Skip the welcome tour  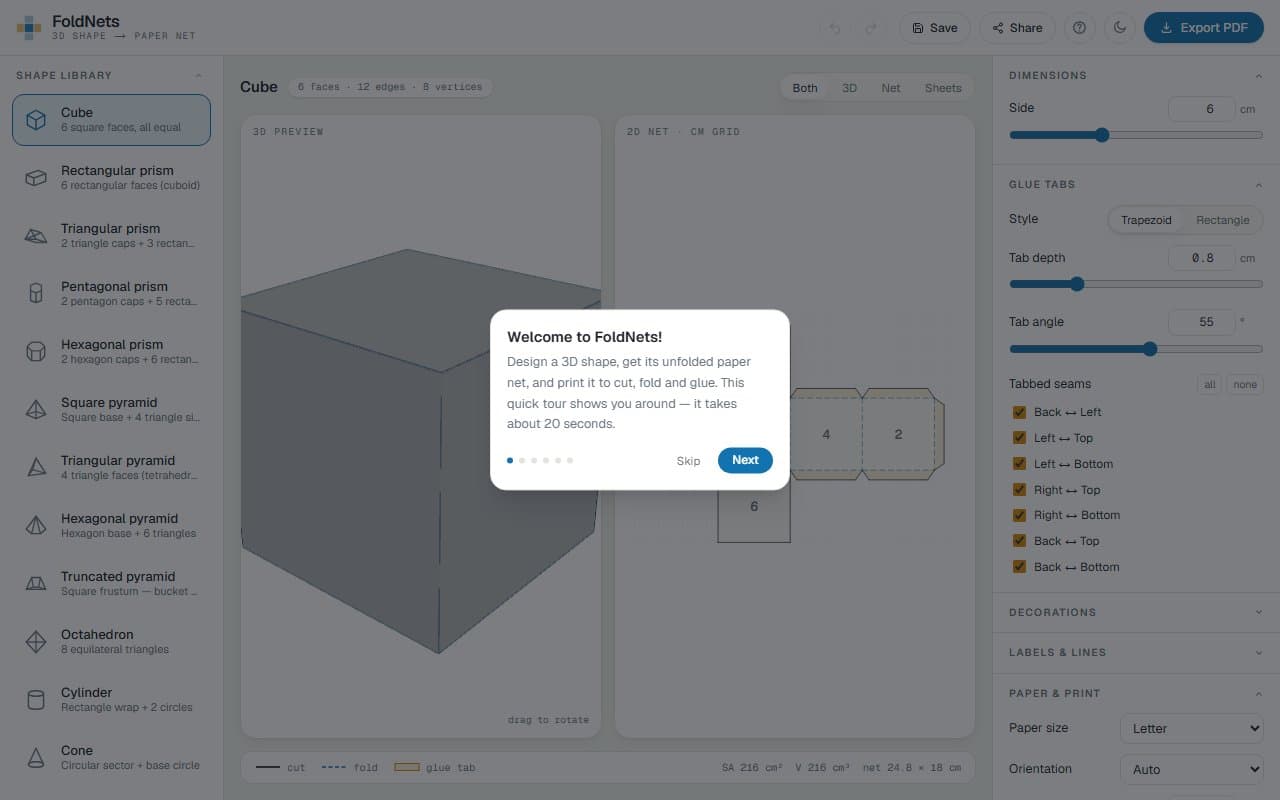click(x=688, y=461)
